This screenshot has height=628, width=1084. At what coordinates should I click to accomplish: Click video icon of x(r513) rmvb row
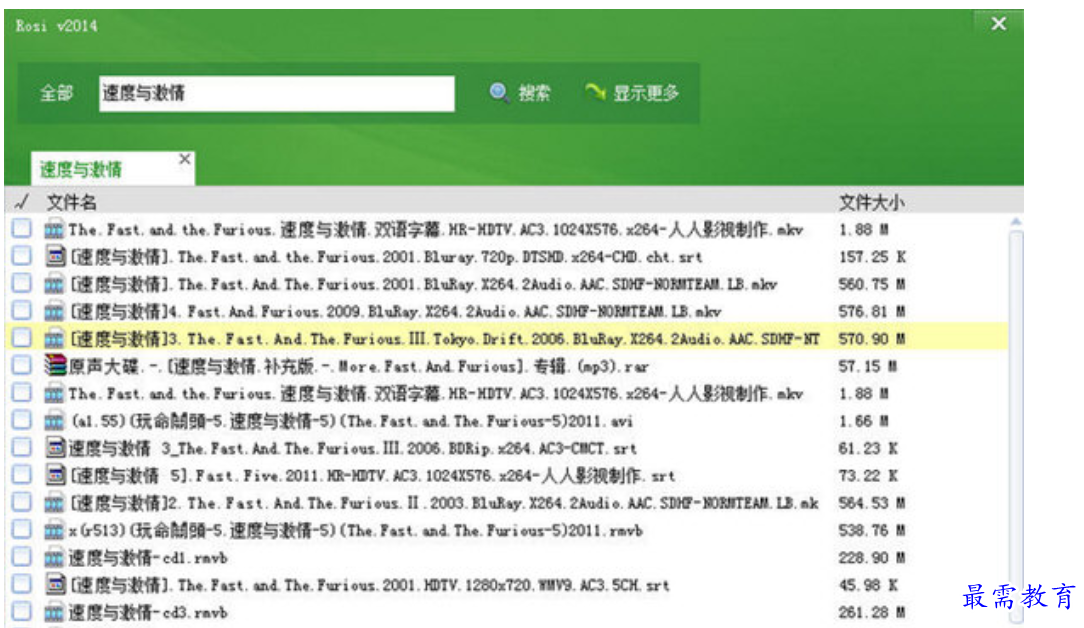click(x=55, y=530)
